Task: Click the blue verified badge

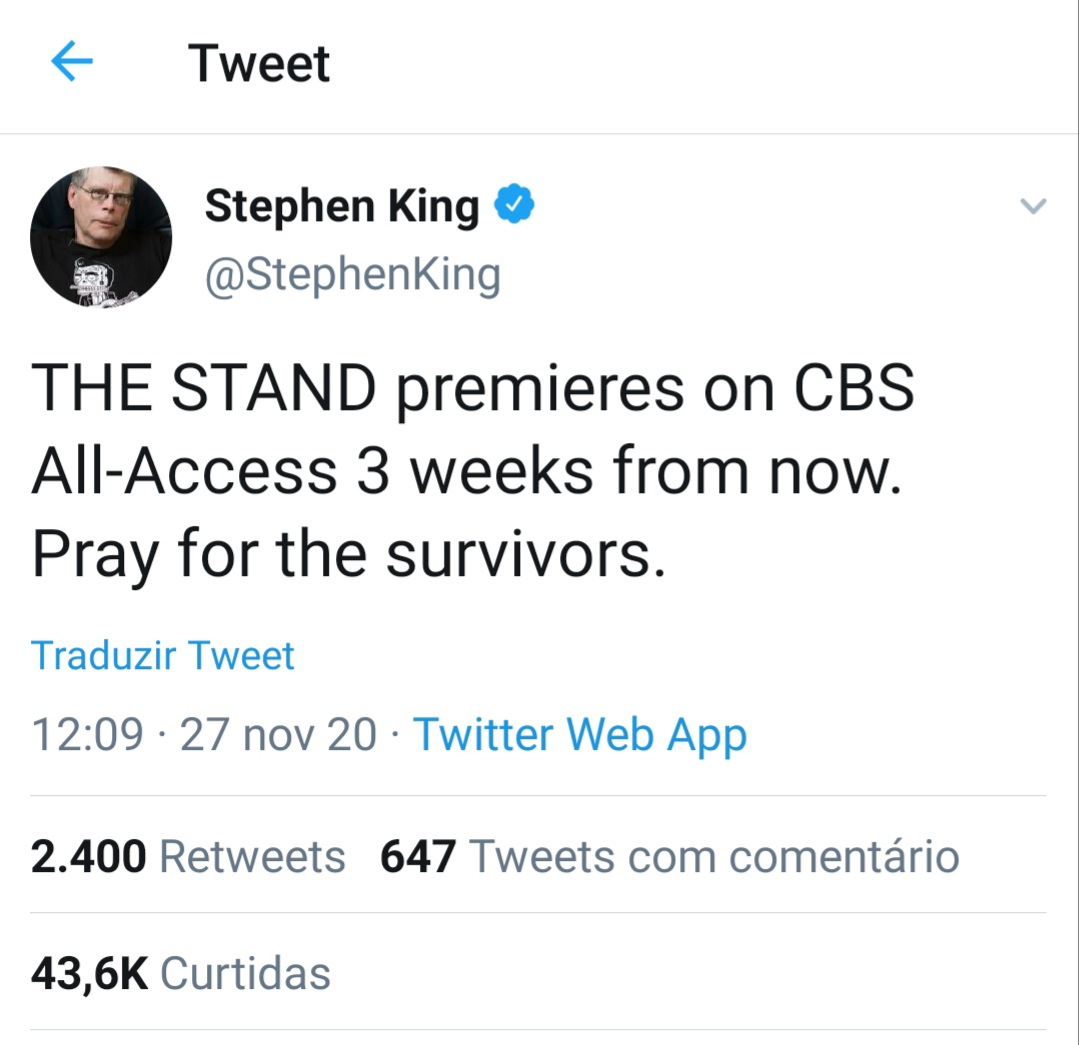Action: click(x=516, y=206)
